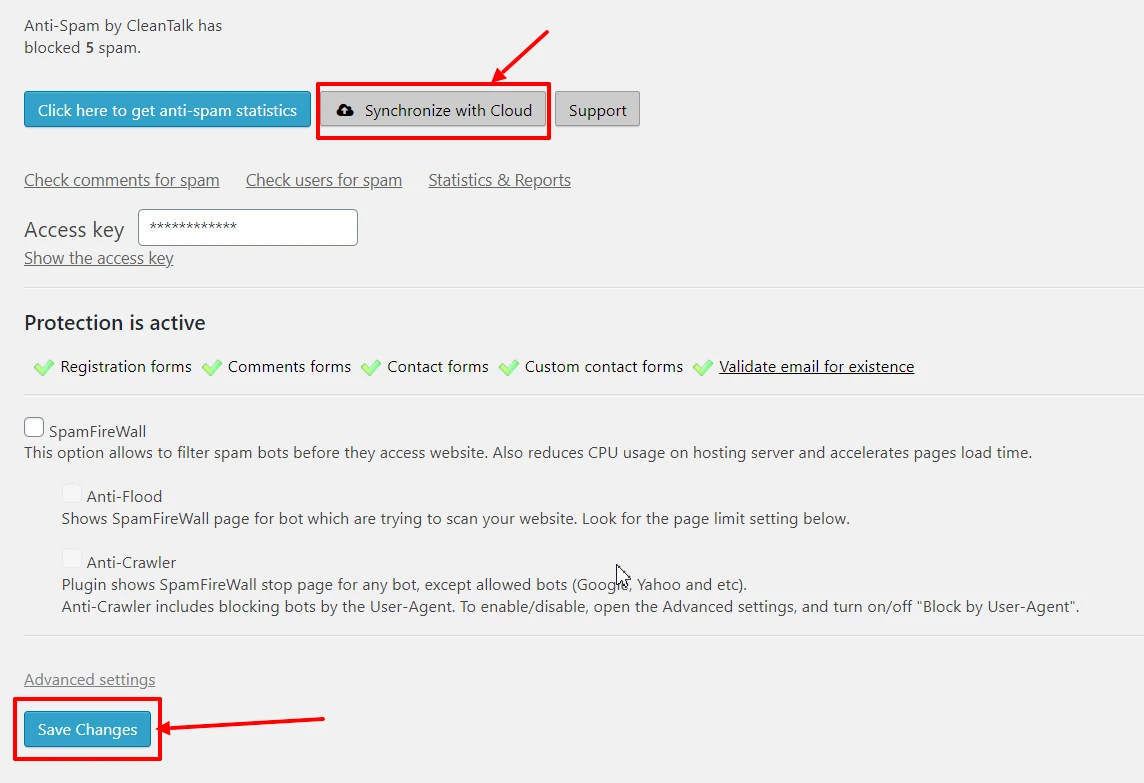
Task: Open Check users for spam
Action: (x=324, y=180)
